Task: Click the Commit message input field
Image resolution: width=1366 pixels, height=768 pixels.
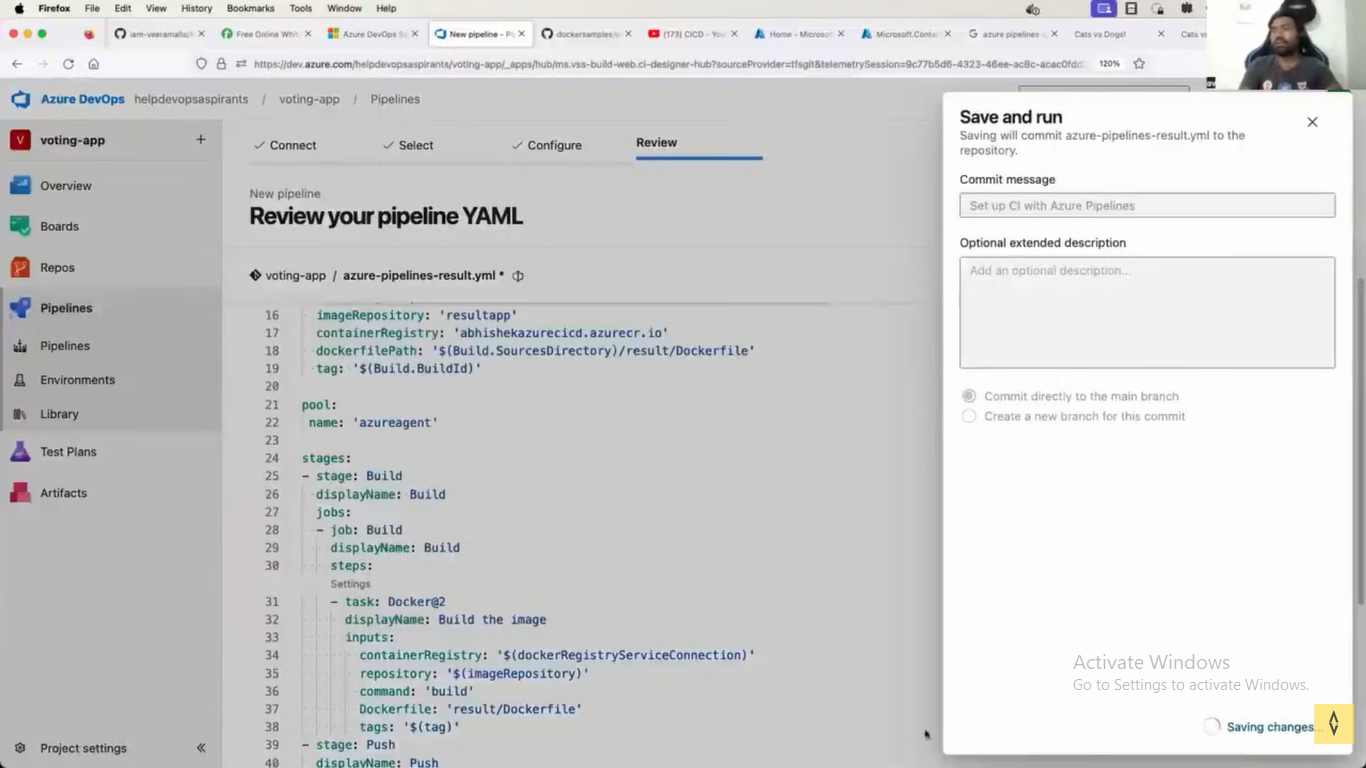Action: (x=1147, y=205)
